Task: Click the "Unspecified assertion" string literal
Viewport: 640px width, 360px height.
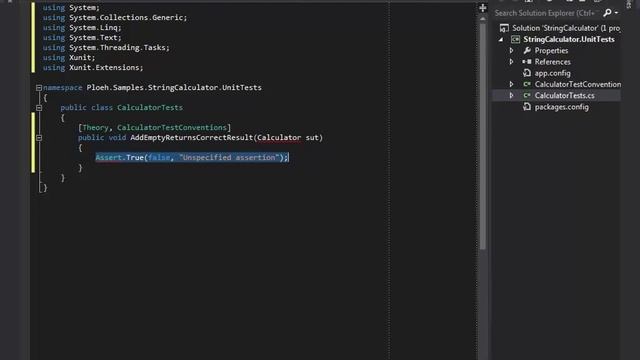Action: (229, 158)
